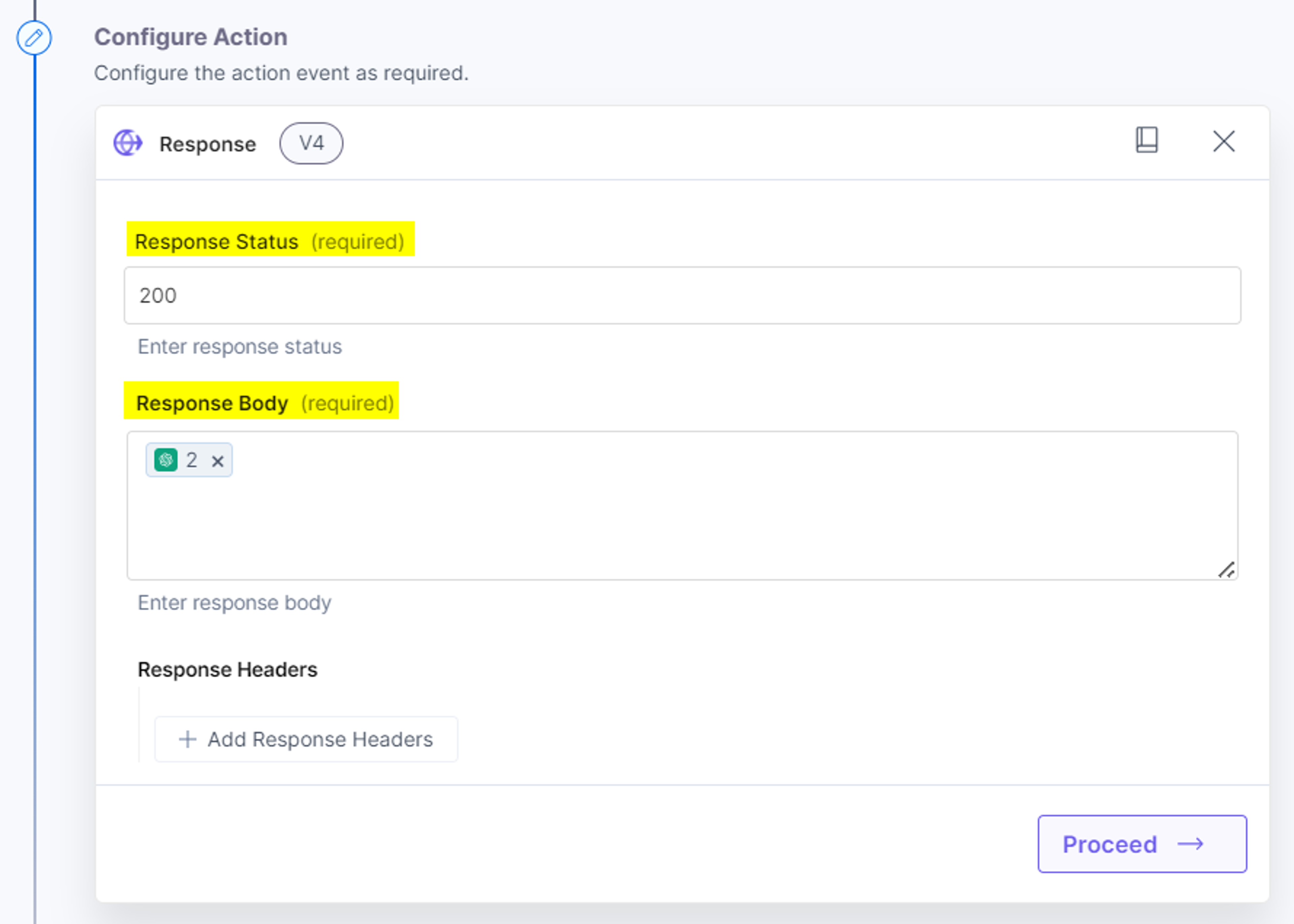Grab the Response Body resize handle

tap(1227, 569)
